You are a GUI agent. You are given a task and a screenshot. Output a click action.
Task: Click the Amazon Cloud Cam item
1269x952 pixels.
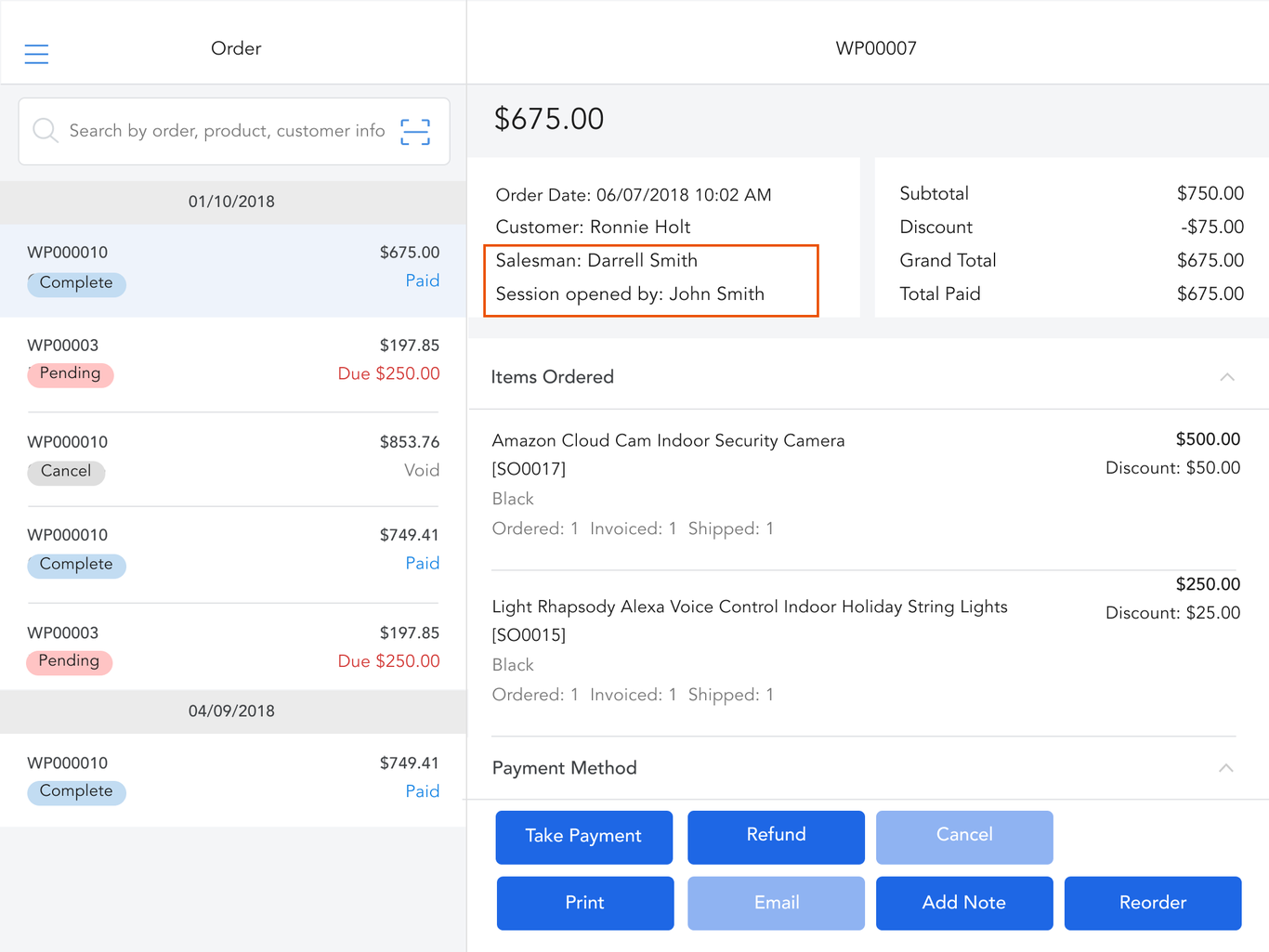[668, 441]
